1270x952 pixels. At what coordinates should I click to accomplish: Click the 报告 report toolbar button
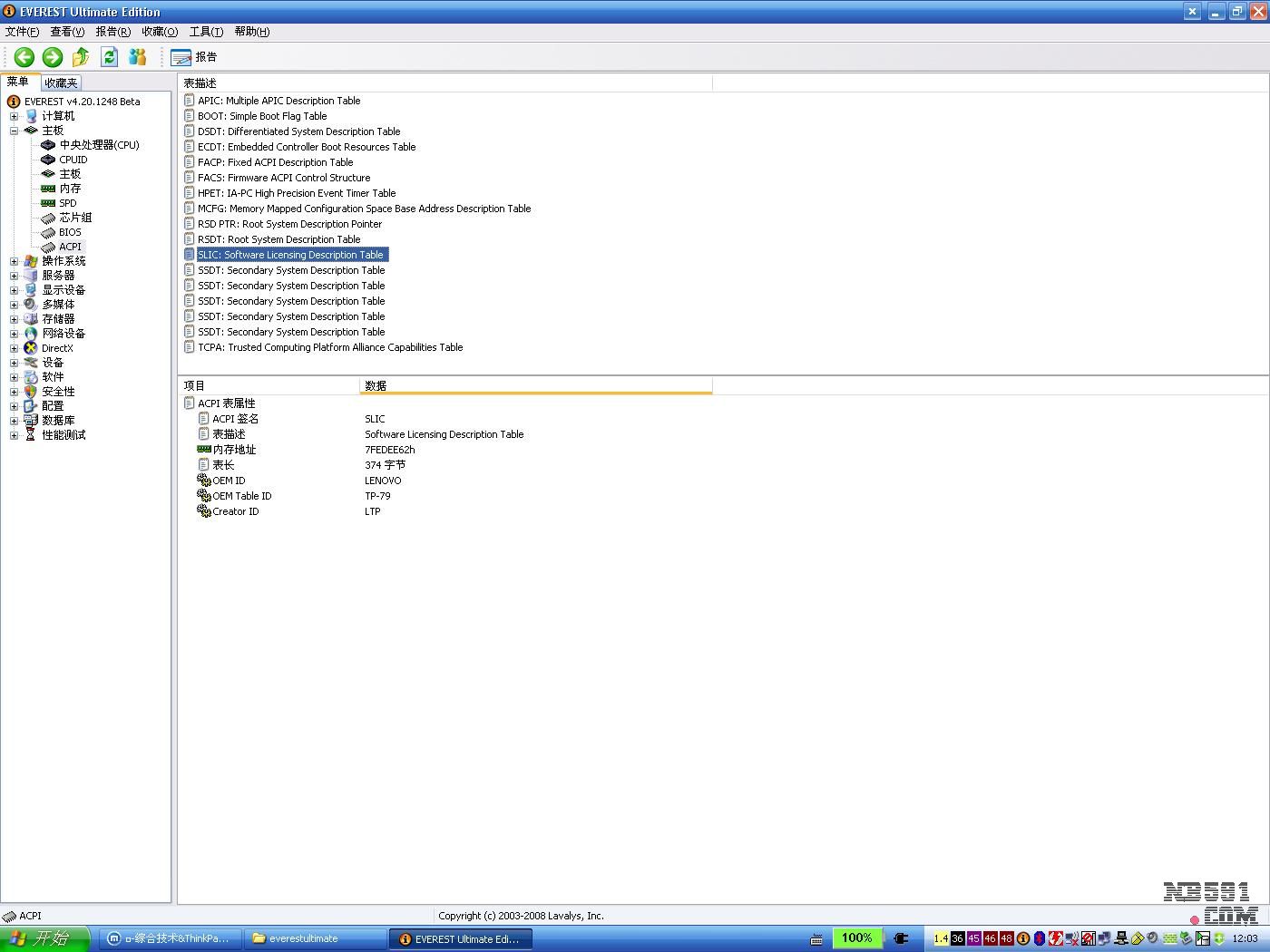click(x=194, y=57)
